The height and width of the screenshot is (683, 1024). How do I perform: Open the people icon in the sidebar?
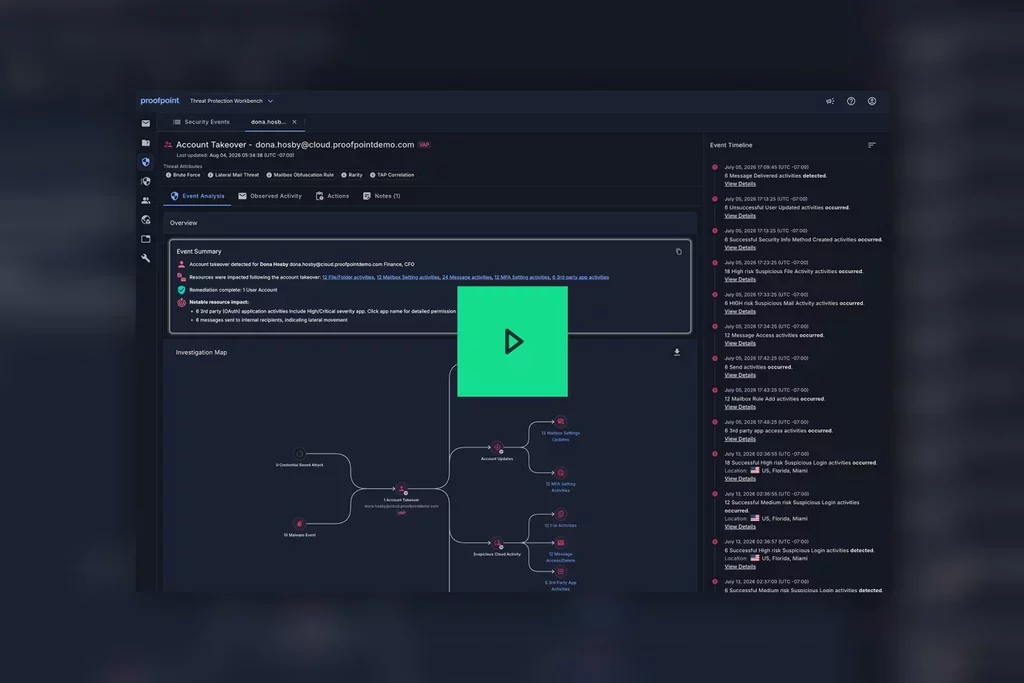(x=146, y=200)
